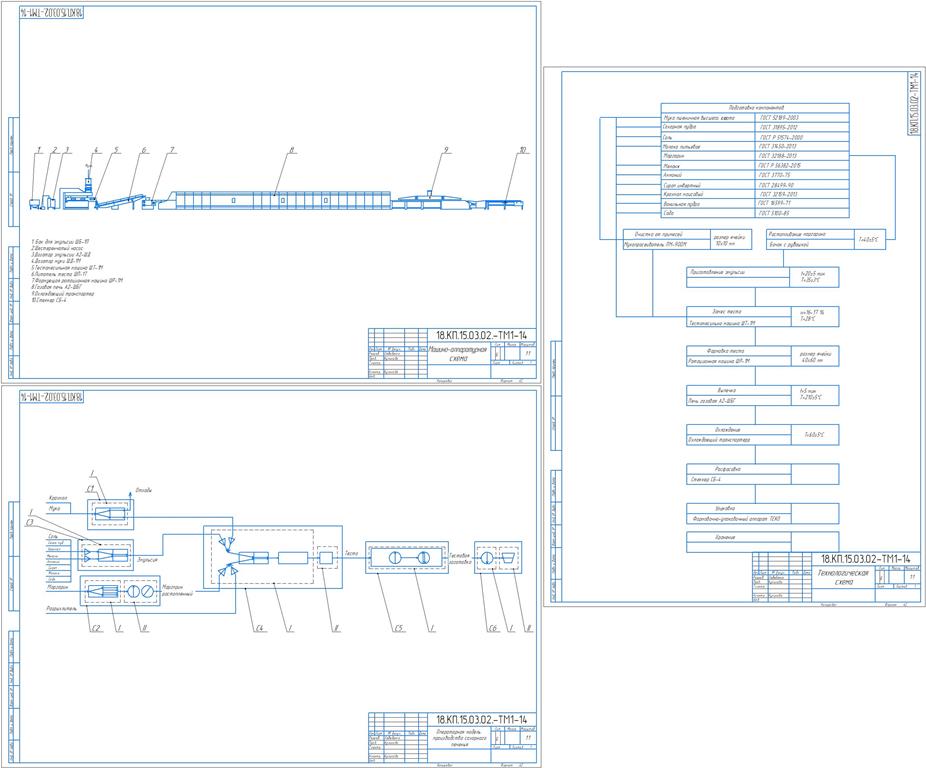Click title 'Технологическая схема' in stamp
This screenshot has width=926, height=768.
click(843, 577)
